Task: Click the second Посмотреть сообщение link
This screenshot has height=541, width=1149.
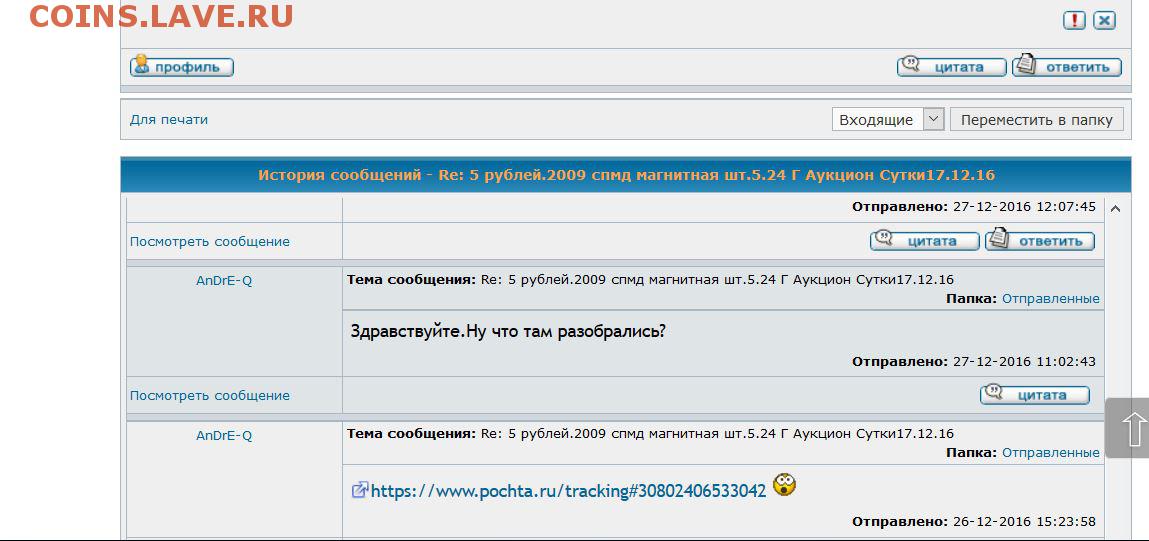Action: (x=210, y=395)
